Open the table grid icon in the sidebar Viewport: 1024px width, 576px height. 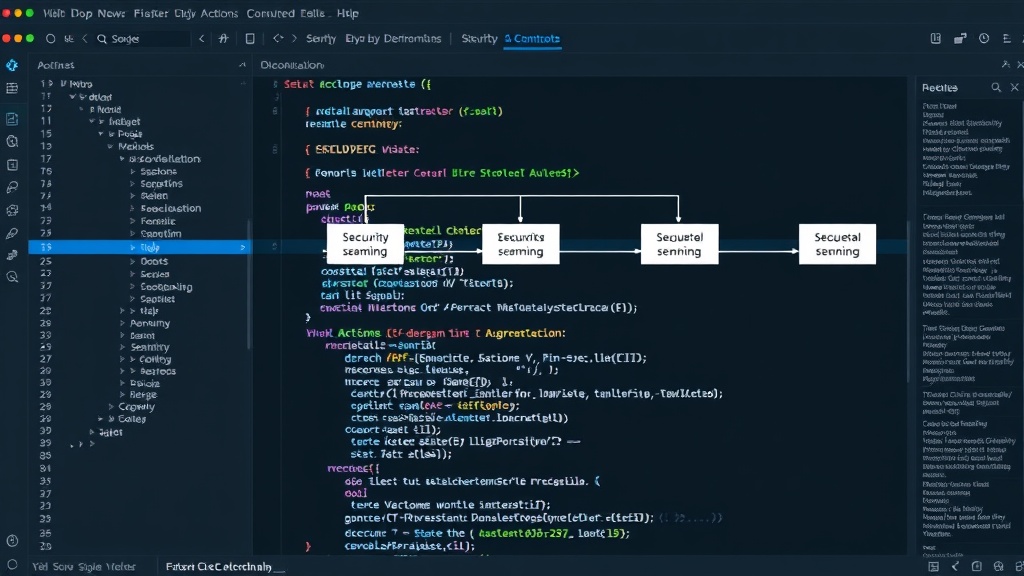[x=12, y=88]
